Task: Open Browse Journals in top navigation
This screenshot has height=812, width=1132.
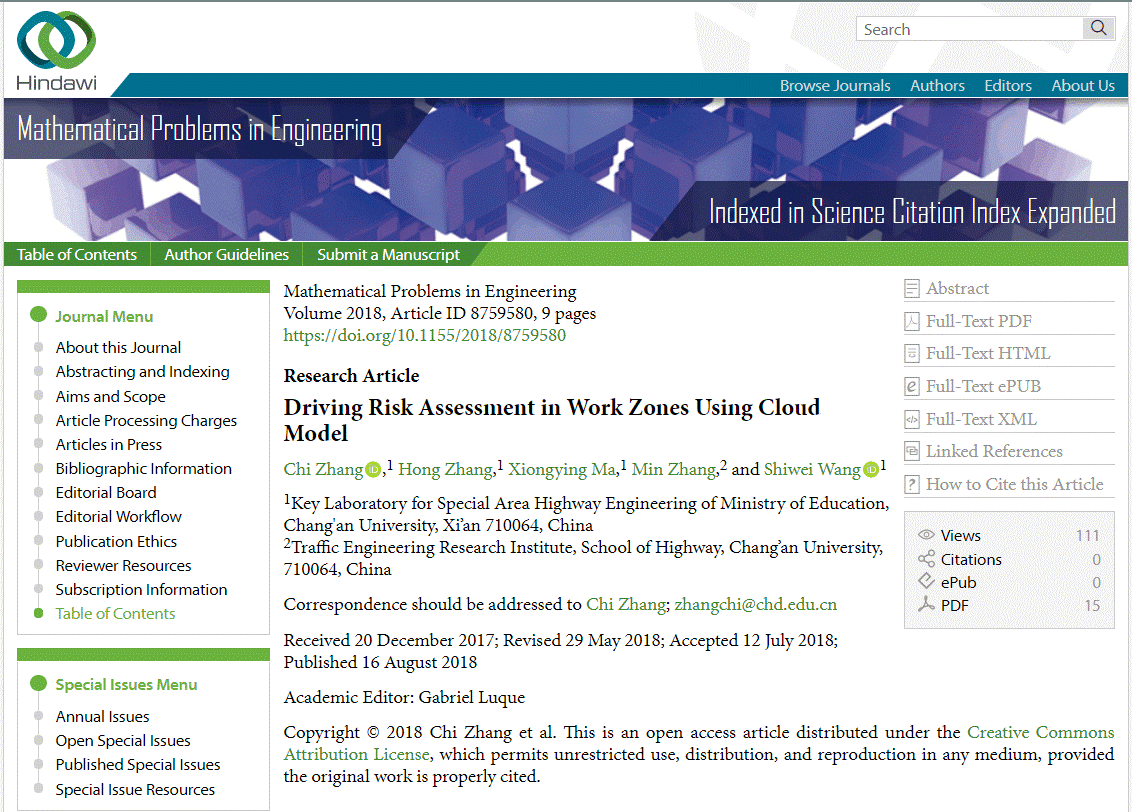Action: click(835, 85)
